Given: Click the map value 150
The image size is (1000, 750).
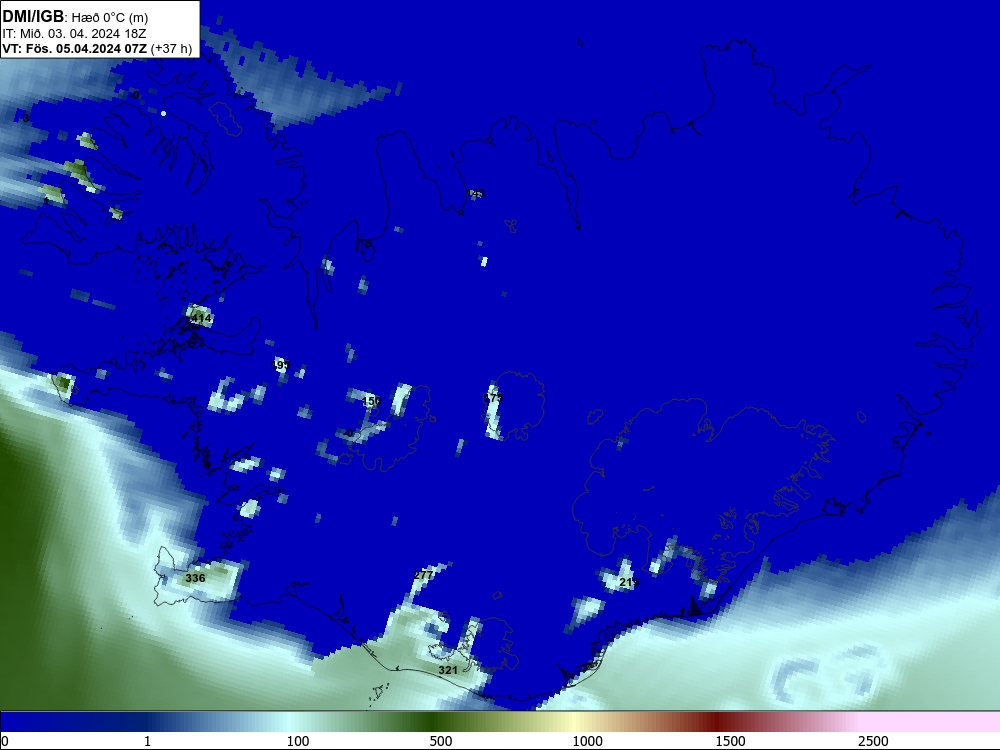Looking at the screenshot, I should point(371,401).
